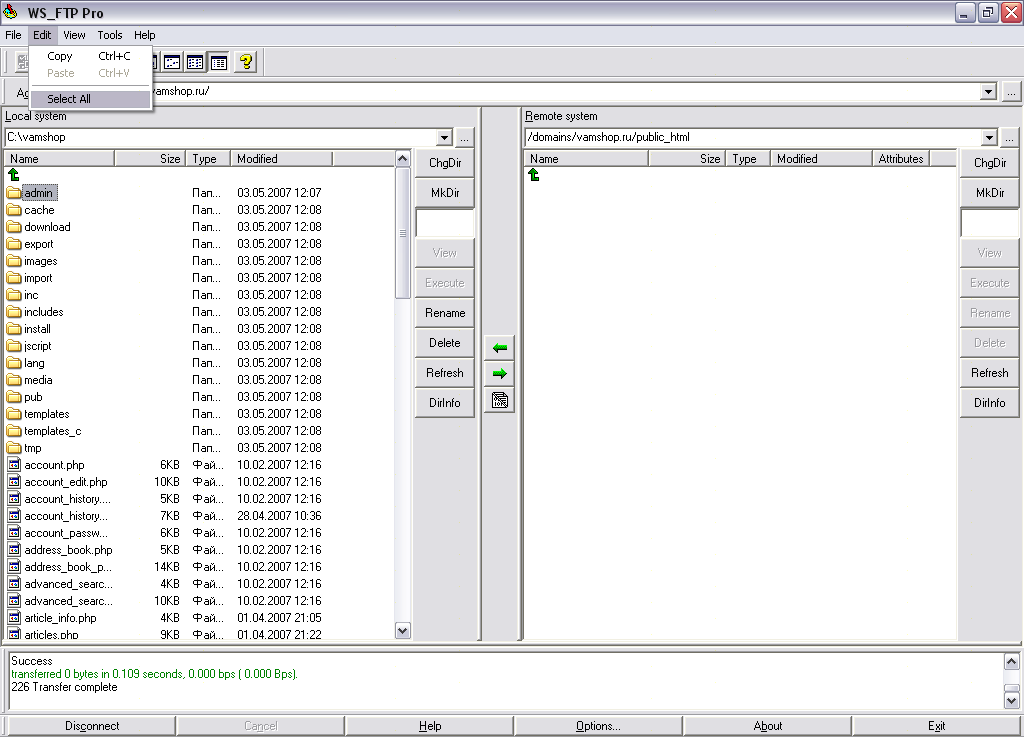1024x737 pixels.
Task: Open the remote path public_html dropdown
Action: (x=989, y=138)
